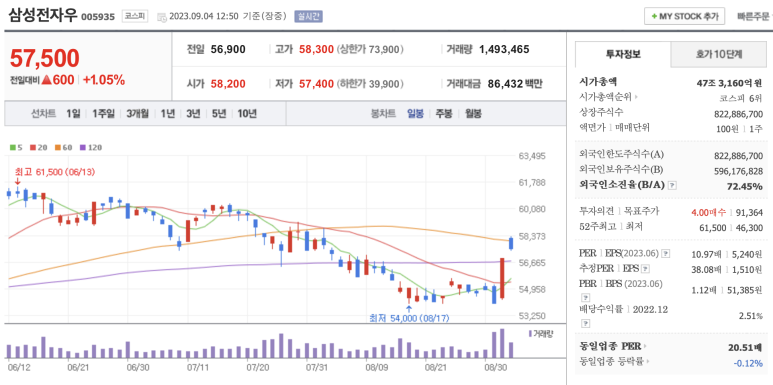
Task: Click the 외국인보유주식수 value 596,176,828
Action: (738, 171)
